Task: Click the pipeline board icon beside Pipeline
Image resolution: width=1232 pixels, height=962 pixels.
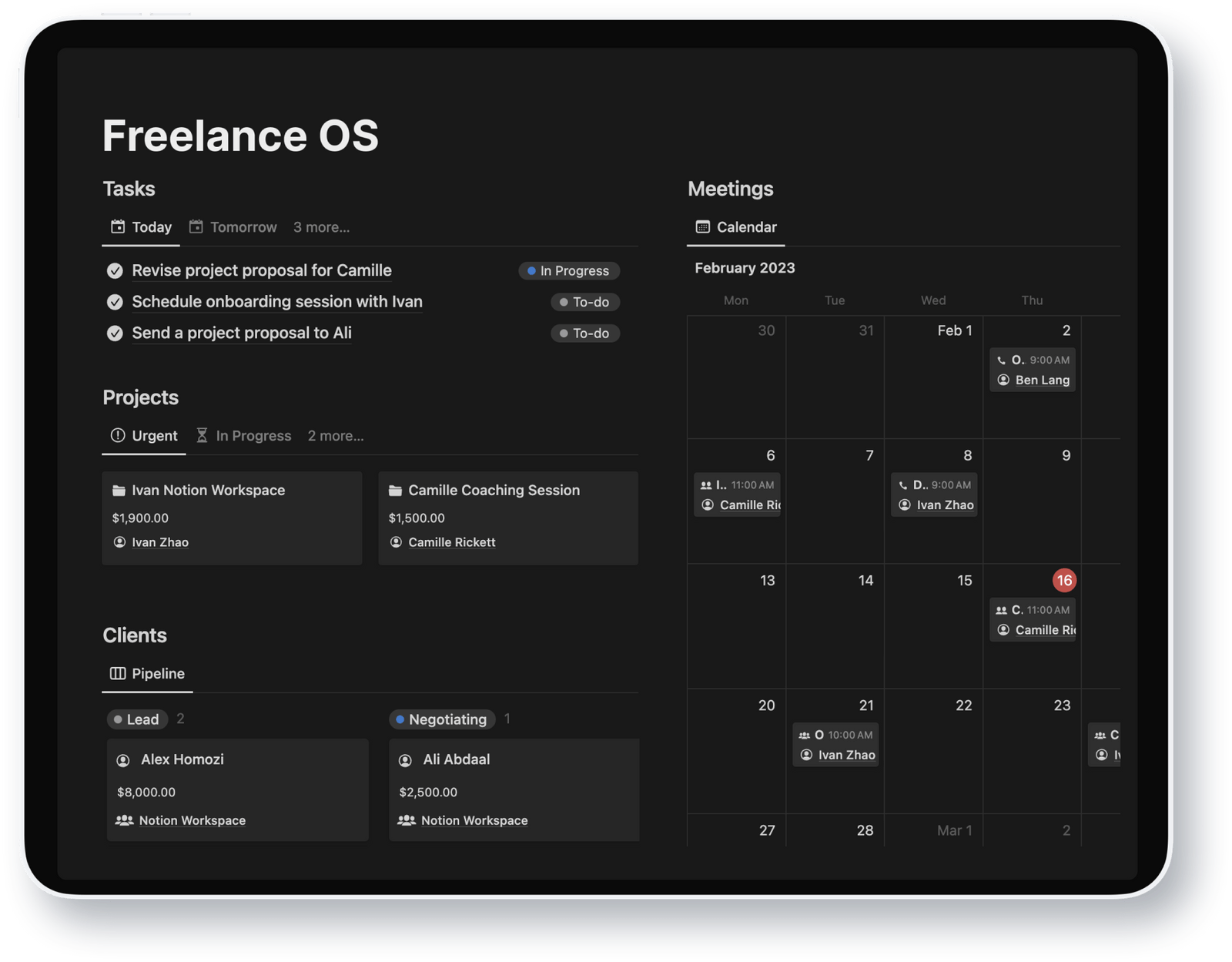Action: click(x=119, y=673)
